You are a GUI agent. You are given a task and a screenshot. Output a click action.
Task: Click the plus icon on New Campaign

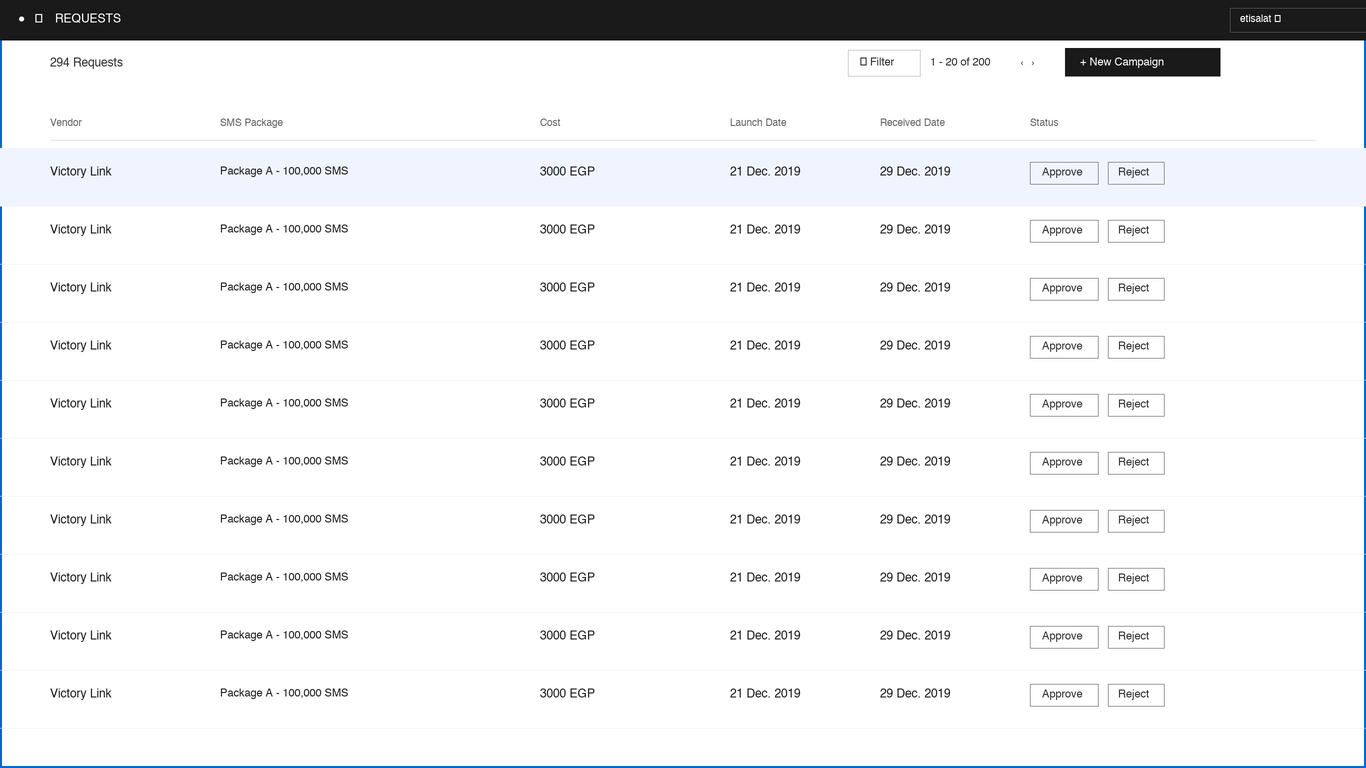pos(1084,62)
